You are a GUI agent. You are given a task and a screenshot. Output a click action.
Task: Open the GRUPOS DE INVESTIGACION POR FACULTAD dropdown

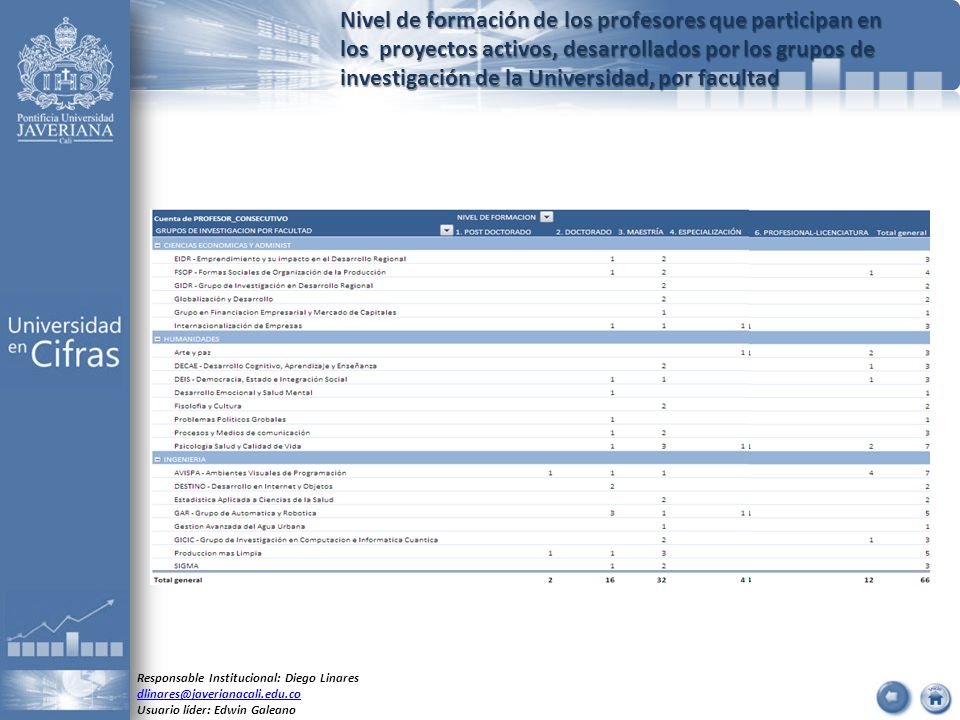[x=446, y=230]
